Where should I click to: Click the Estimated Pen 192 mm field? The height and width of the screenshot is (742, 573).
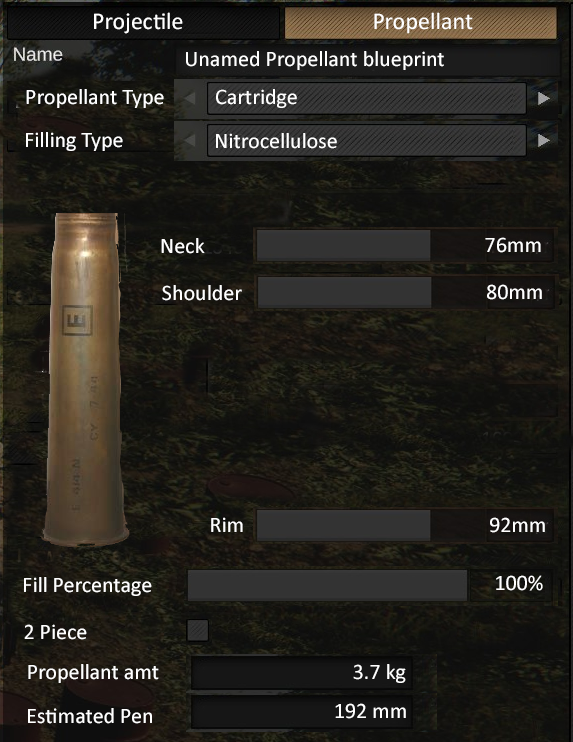click(301, 711)
